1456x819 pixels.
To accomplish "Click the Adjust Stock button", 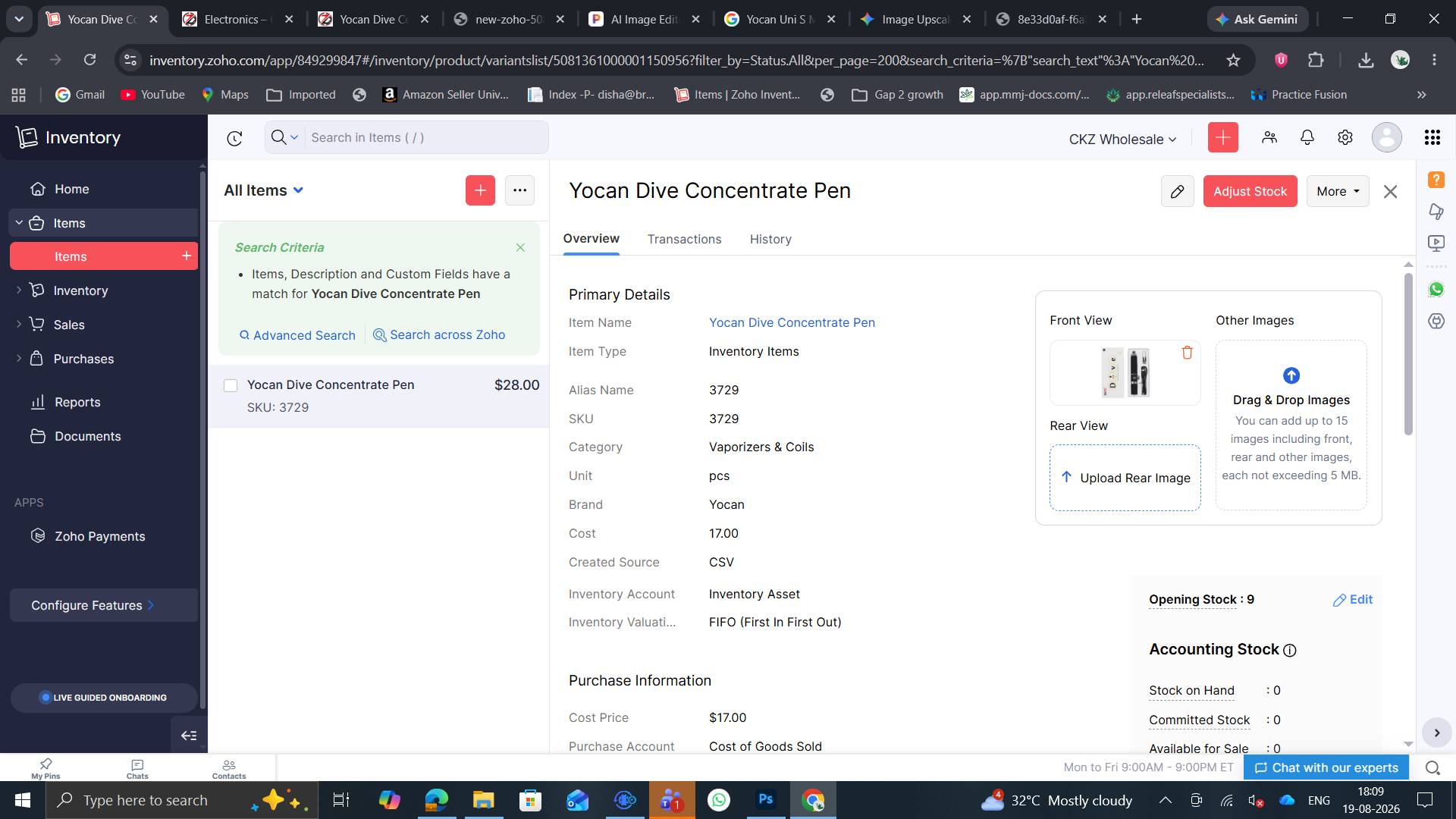I will [x=1250, y=191].
